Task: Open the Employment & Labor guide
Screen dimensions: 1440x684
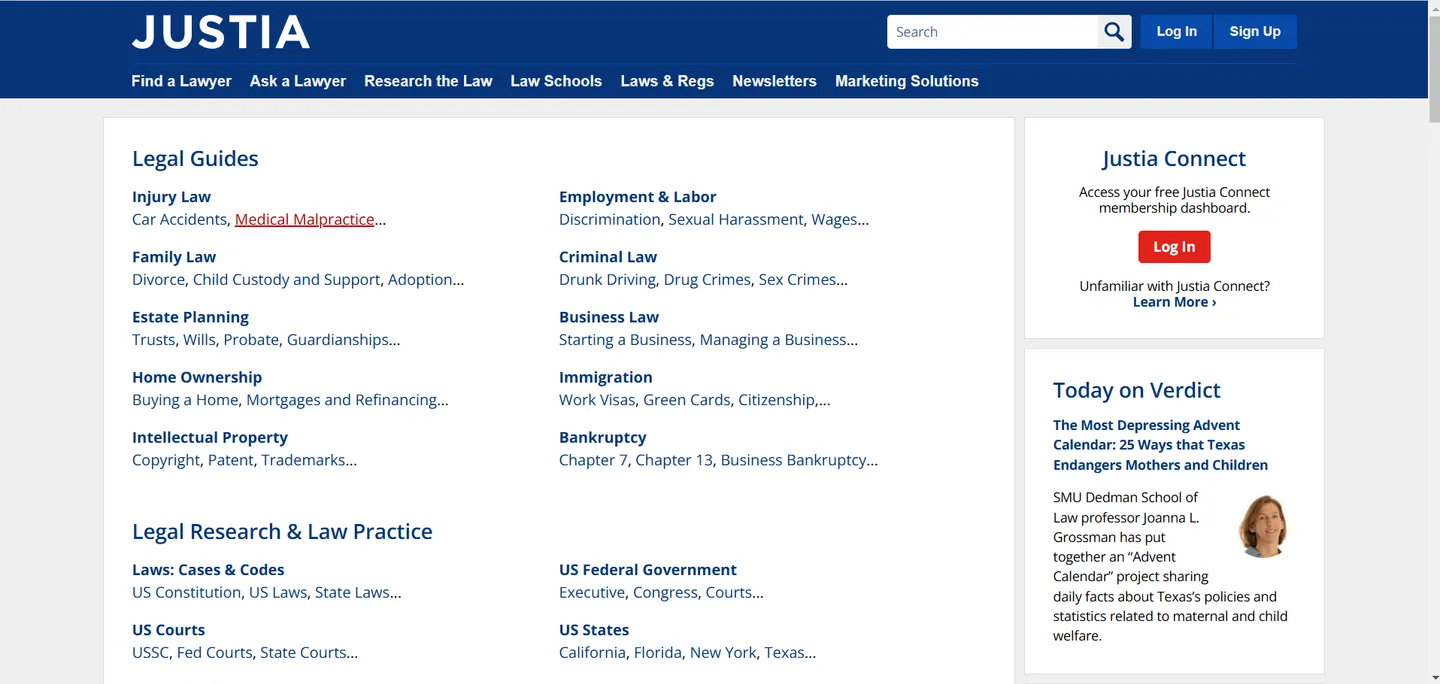Action: point(637,197)
